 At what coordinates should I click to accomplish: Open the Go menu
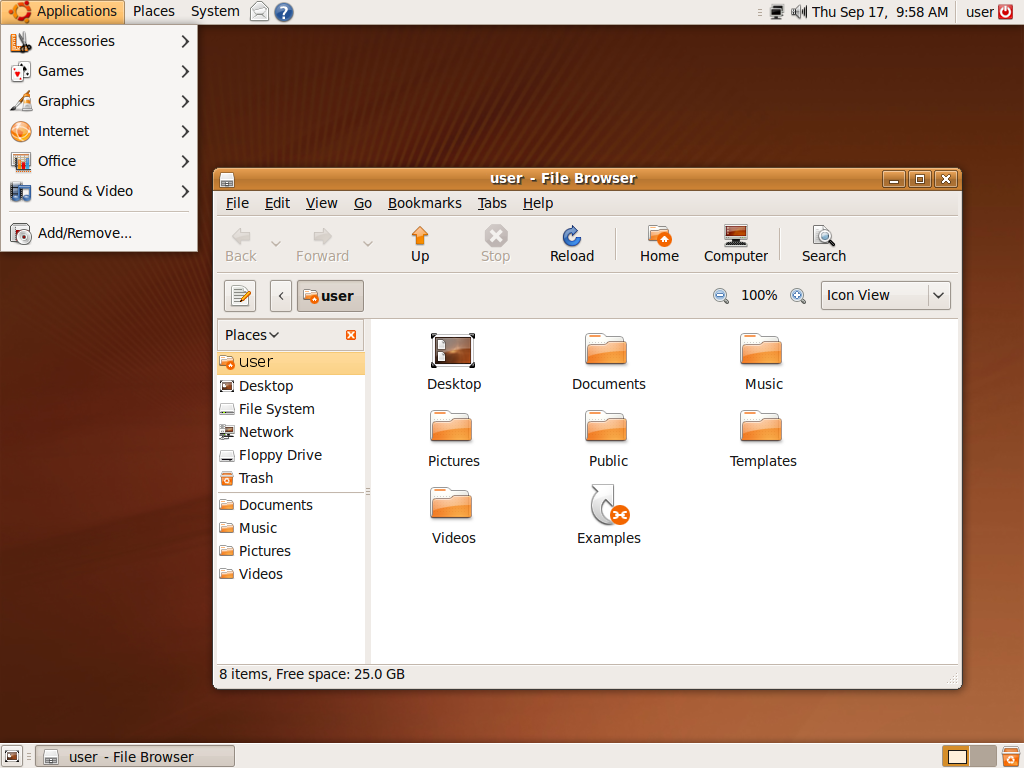click(x=362, y=203)
